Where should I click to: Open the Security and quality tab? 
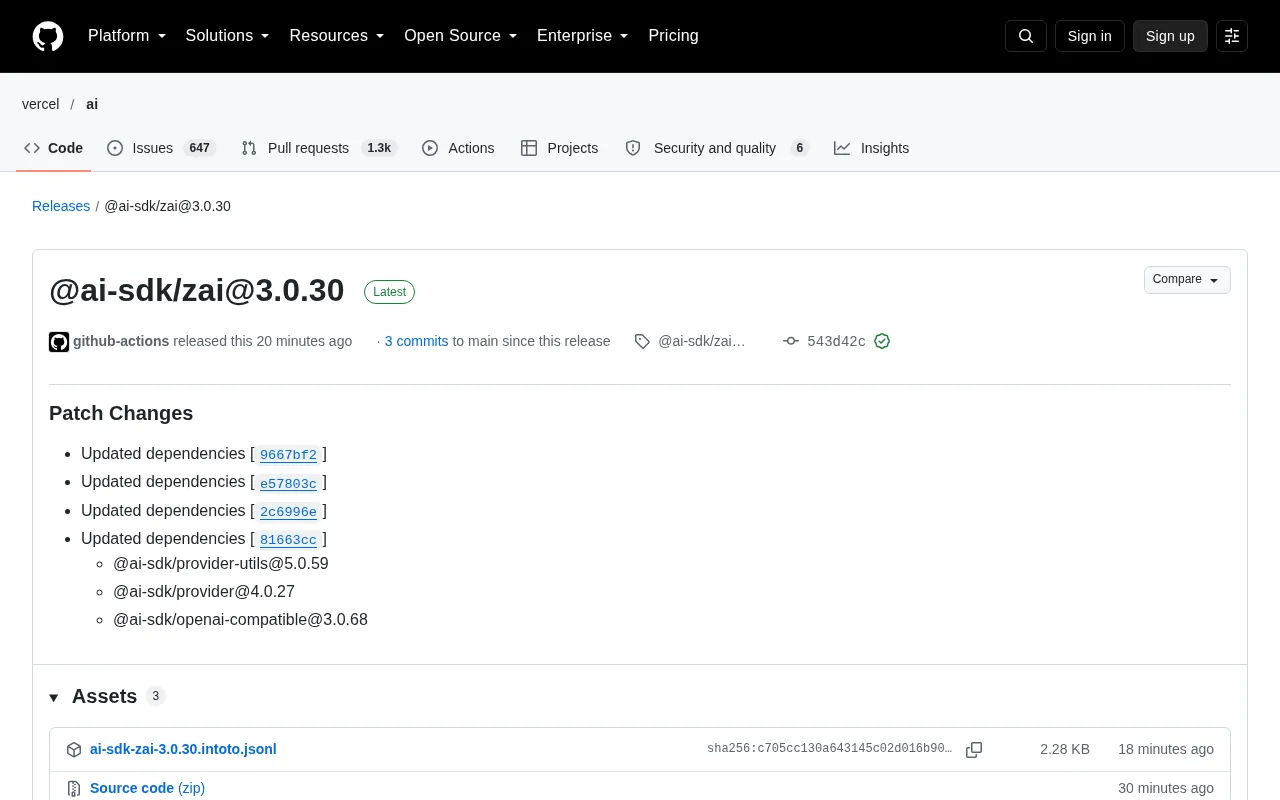coord(716,148)
